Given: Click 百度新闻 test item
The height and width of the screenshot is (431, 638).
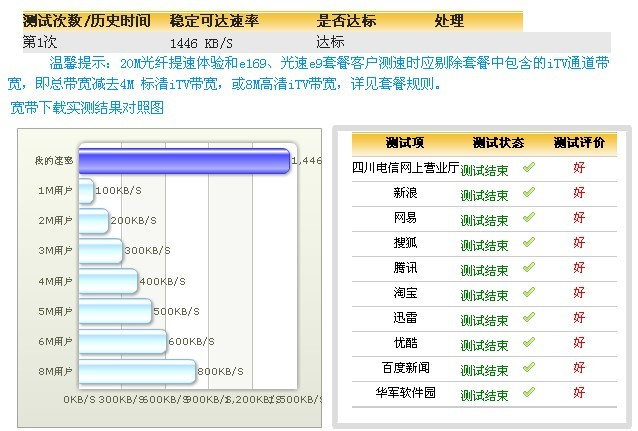Looking at the screenshot, I should [x=406, y=368].
